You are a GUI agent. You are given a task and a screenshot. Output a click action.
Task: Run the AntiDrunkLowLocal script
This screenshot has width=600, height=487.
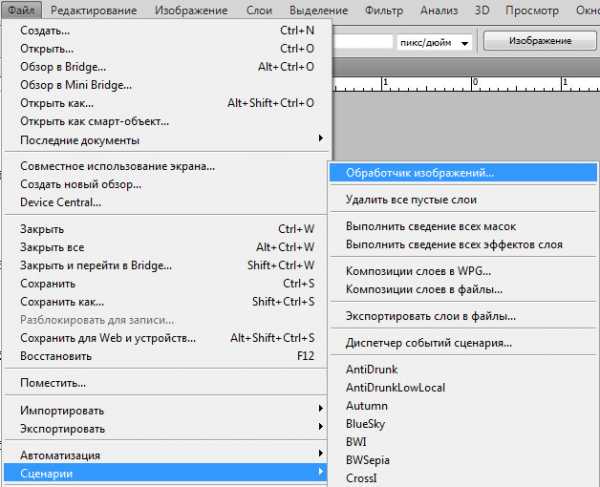tap(463, 388)
